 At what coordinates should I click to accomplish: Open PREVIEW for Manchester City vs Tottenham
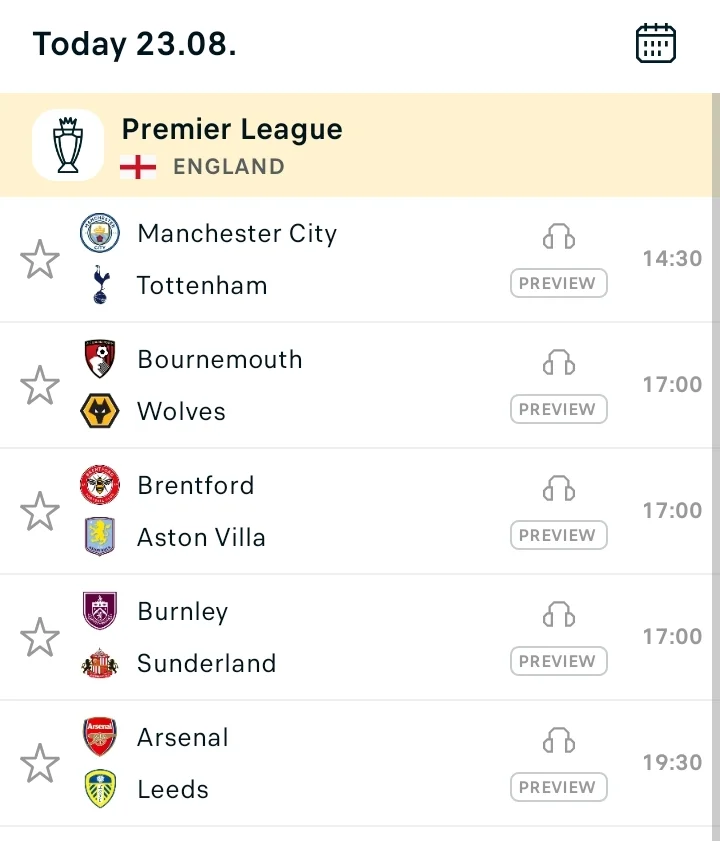(559, 283)
